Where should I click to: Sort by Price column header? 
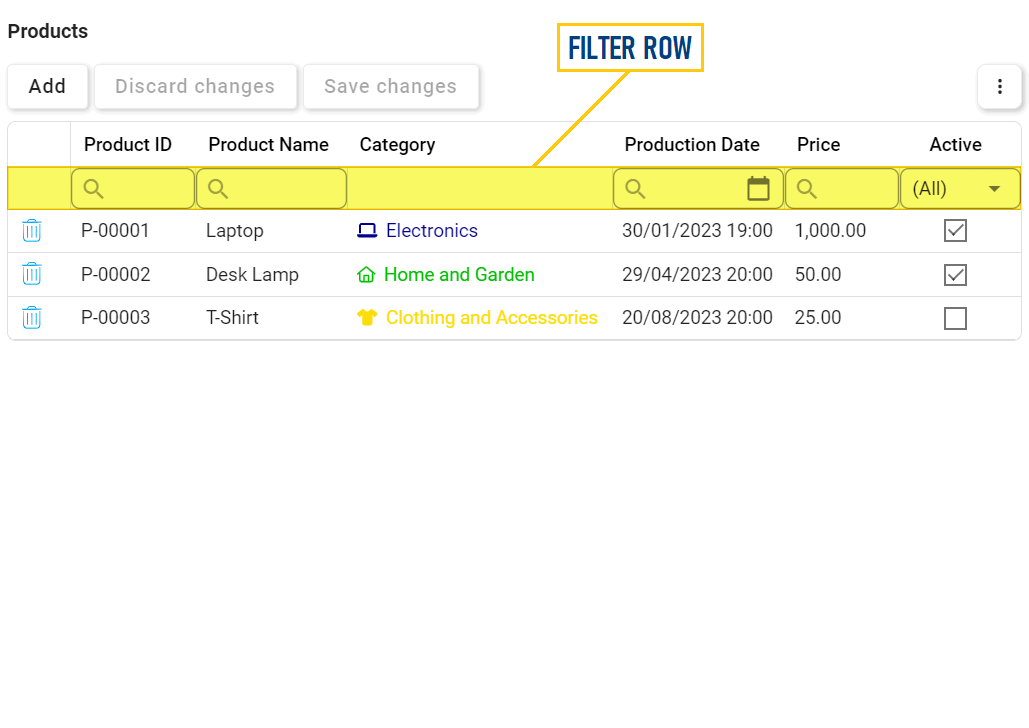tap(818, 145)
